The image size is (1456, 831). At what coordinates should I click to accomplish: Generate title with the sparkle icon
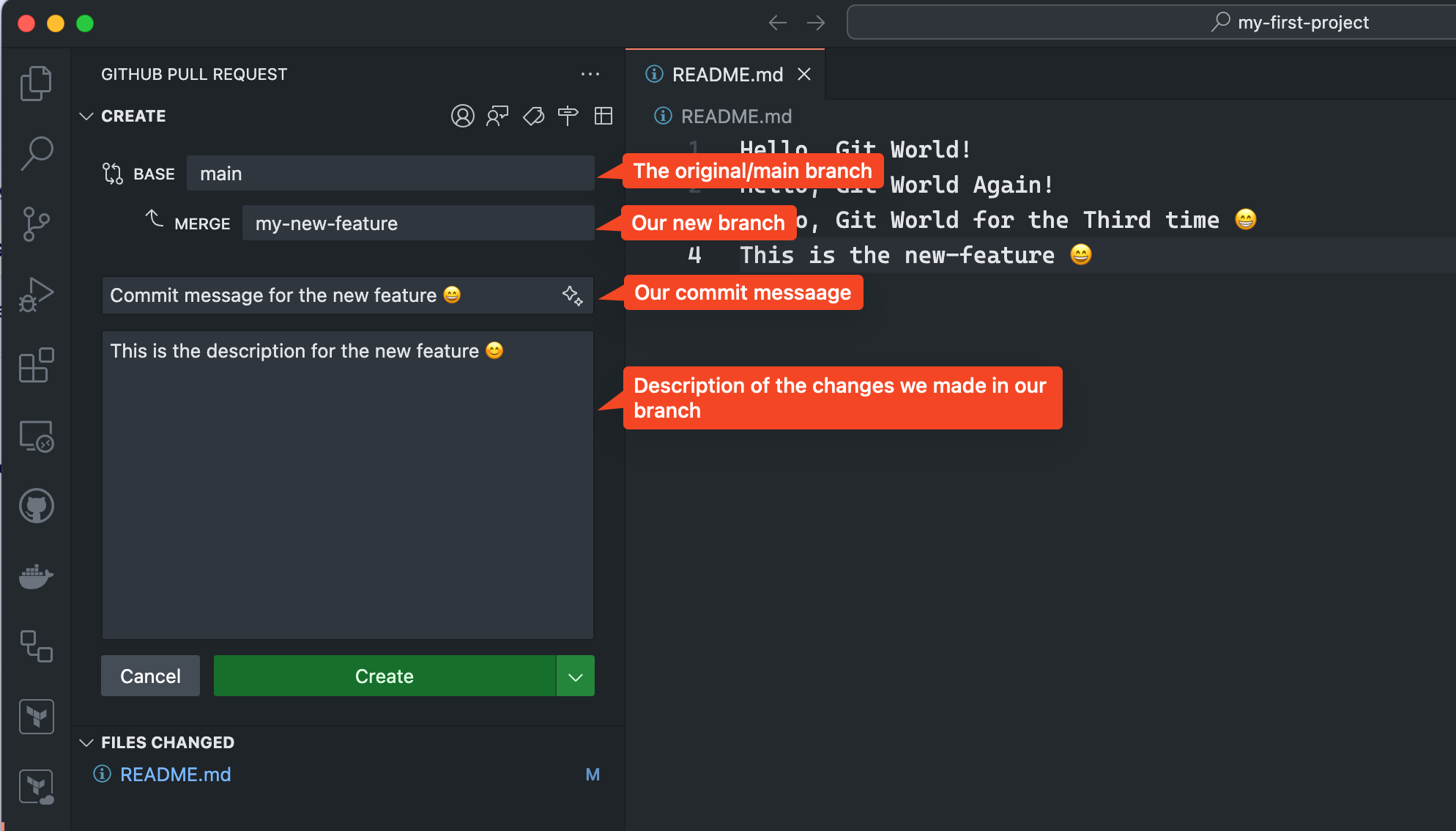[x=573, y=295]
